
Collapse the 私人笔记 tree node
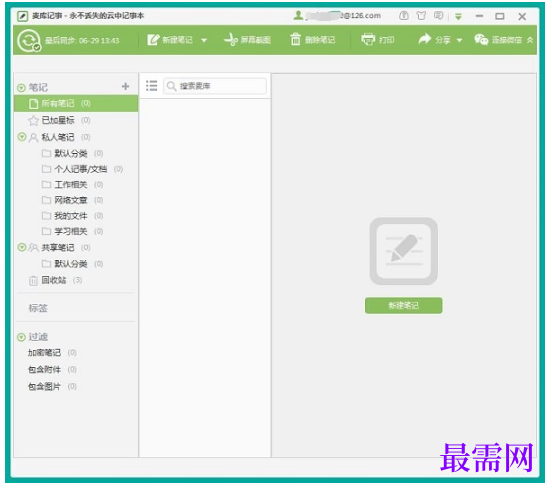22,137
